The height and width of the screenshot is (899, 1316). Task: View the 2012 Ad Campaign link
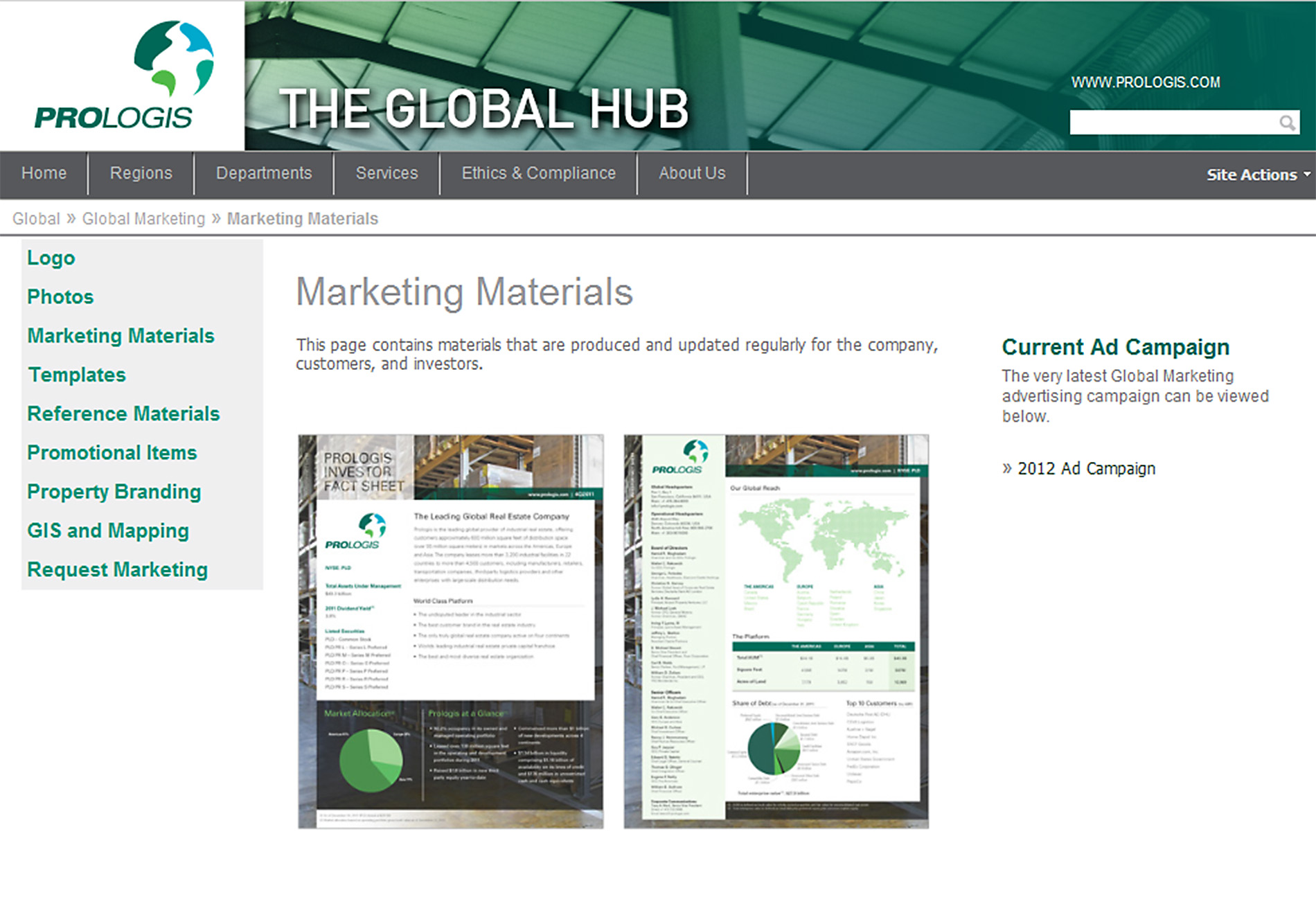coord(1085,469)
